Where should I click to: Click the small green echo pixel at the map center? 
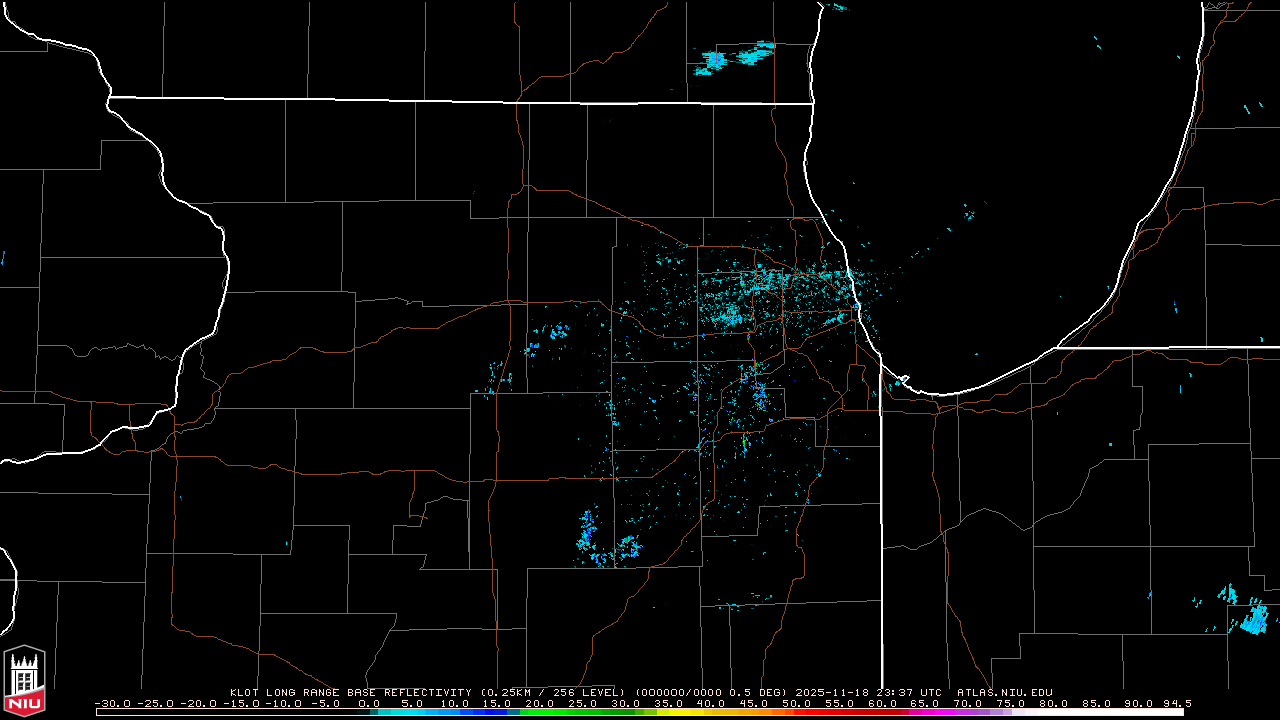click(x=744, y=438)
